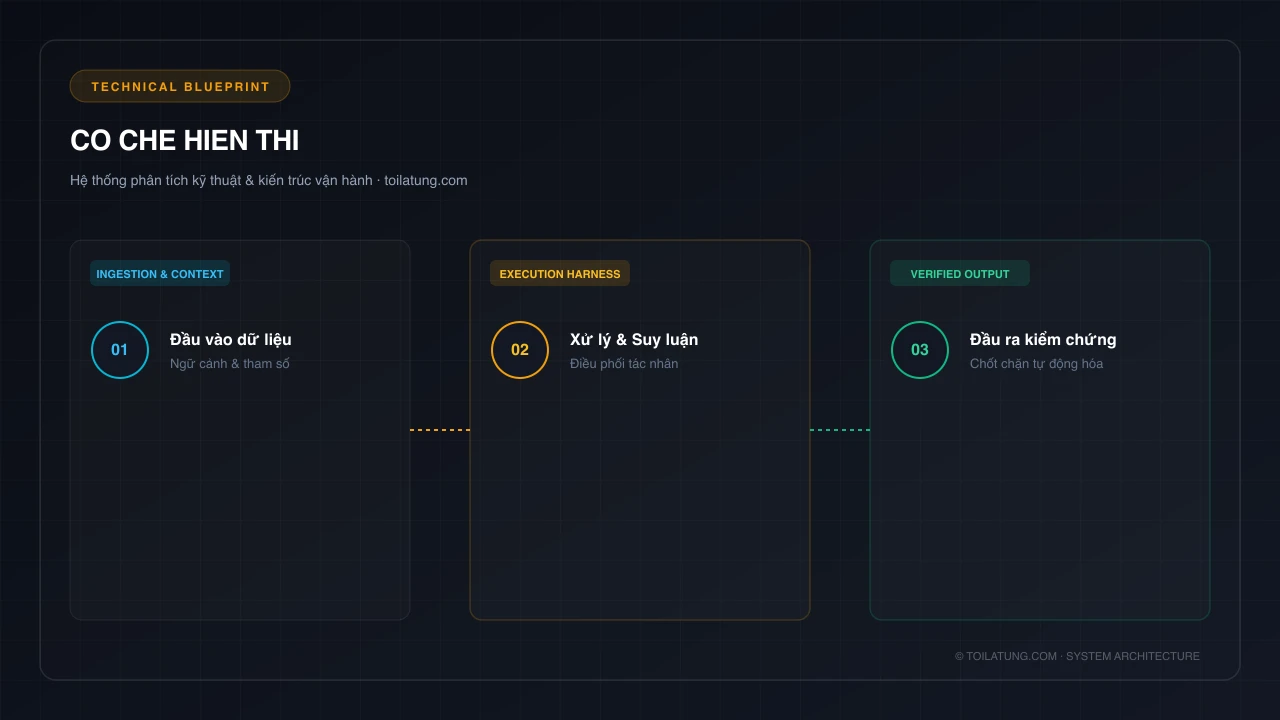
Task: Click the 01 step circle
Action: click(x=120, y=350)
